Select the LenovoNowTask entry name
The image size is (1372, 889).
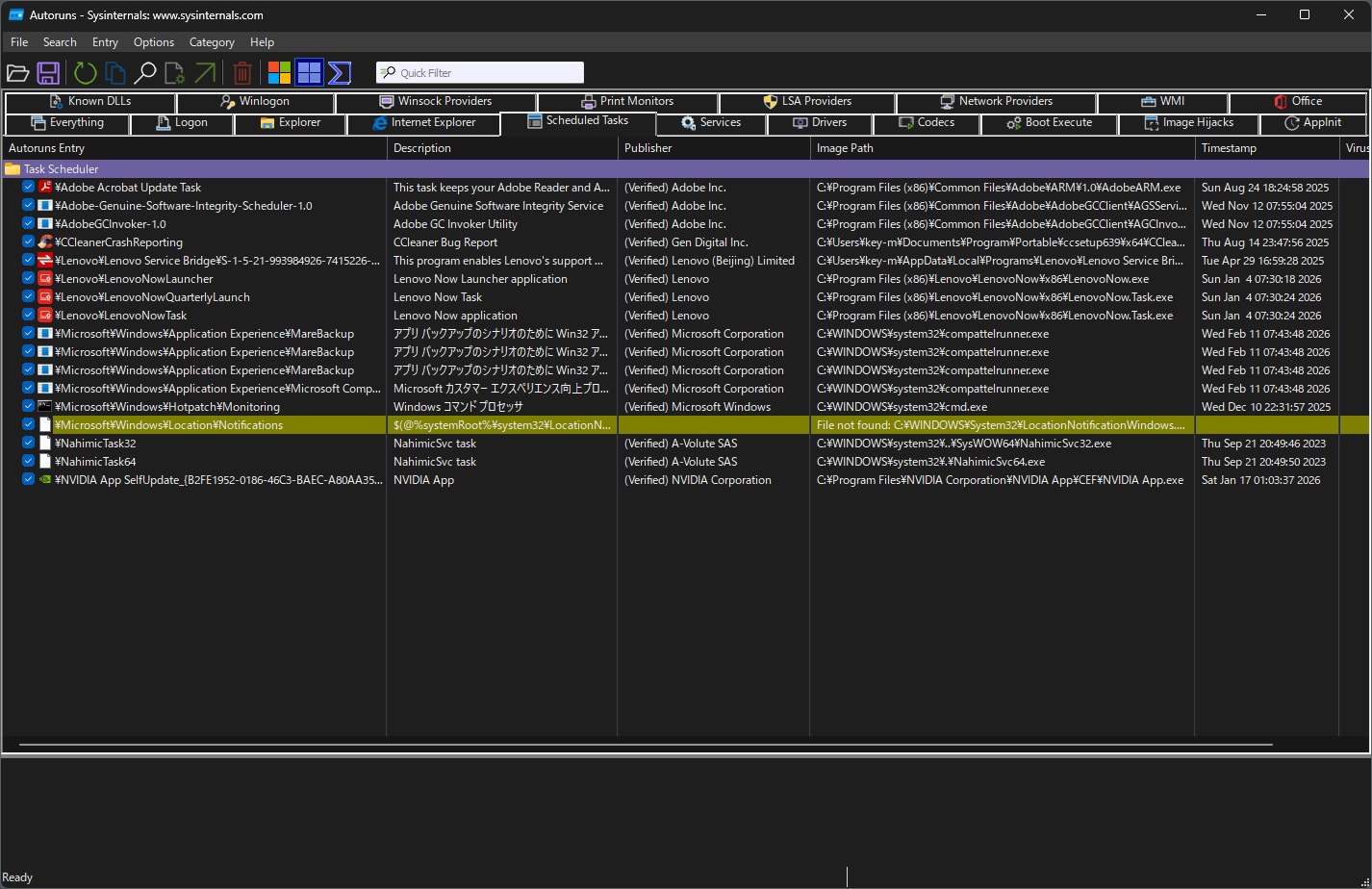pyautogui.click(x=120, y=316)
